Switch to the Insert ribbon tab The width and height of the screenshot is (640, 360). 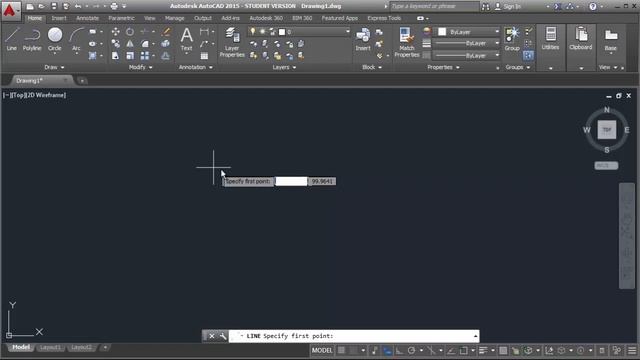pyautogui.click(x=59, y=18)
